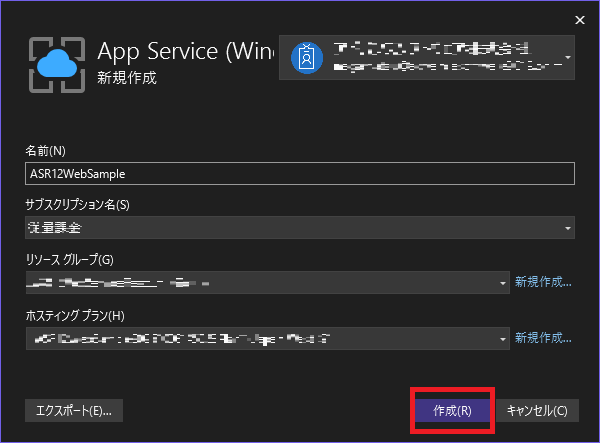The image size is (600, 443).
Task: Click the resource group dropdown arrow
Action: 503,283
